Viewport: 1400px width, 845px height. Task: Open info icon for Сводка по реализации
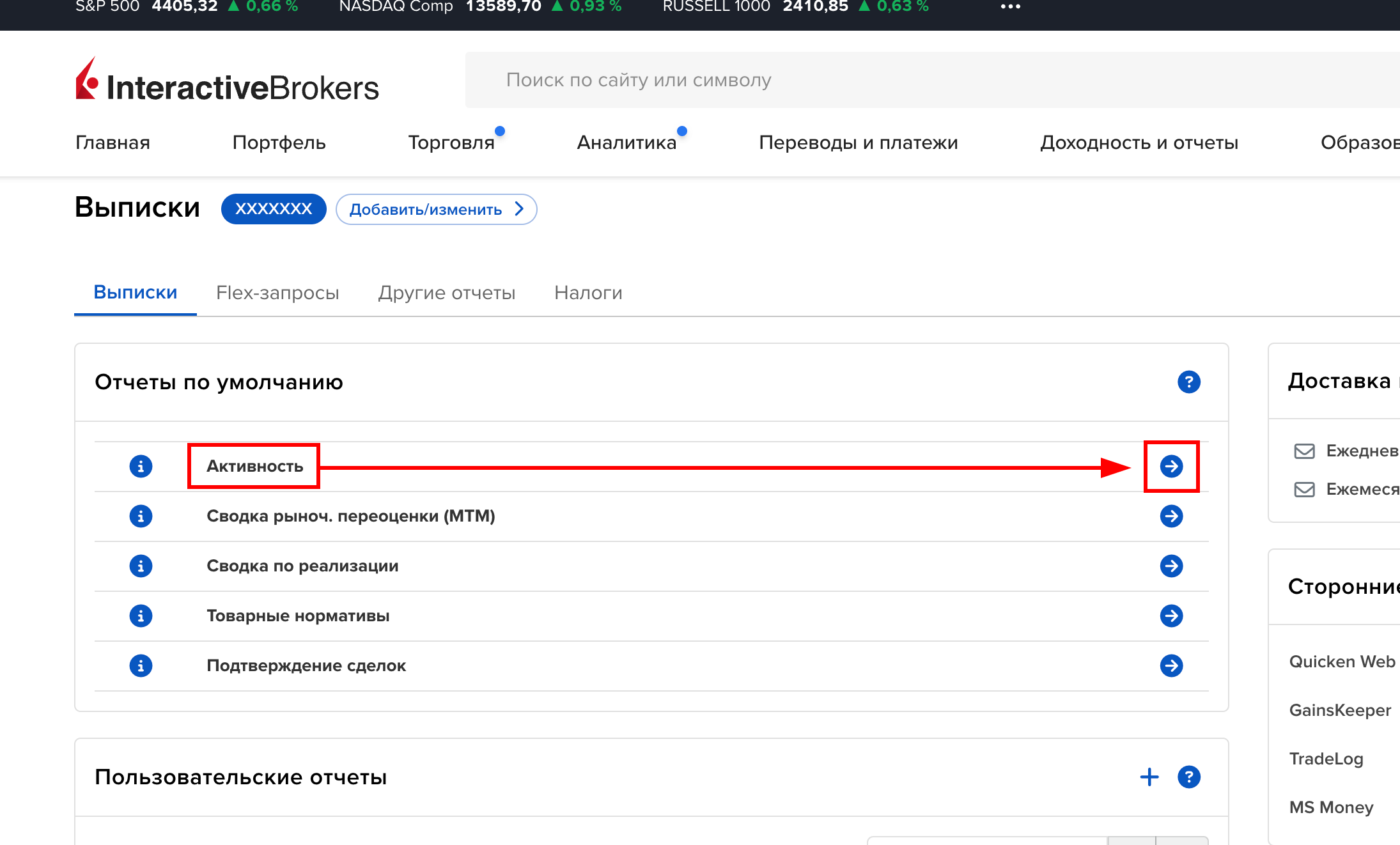(141, 566)
